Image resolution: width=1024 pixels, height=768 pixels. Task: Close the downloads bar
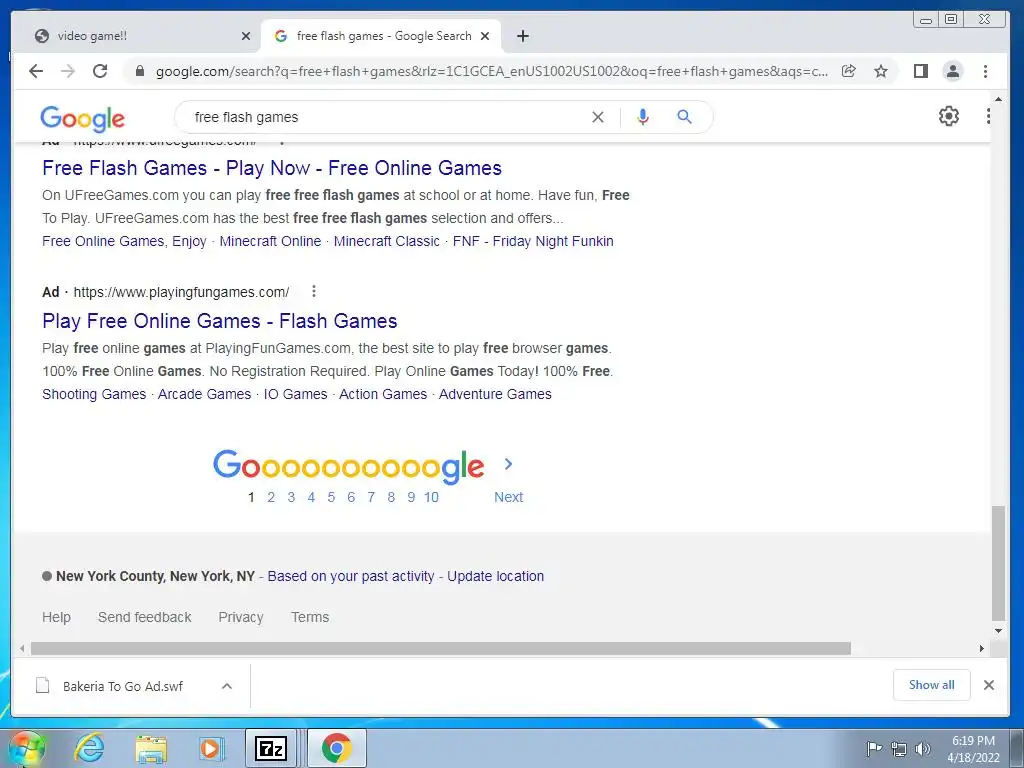pyautogui.click(x=989, y=684)
